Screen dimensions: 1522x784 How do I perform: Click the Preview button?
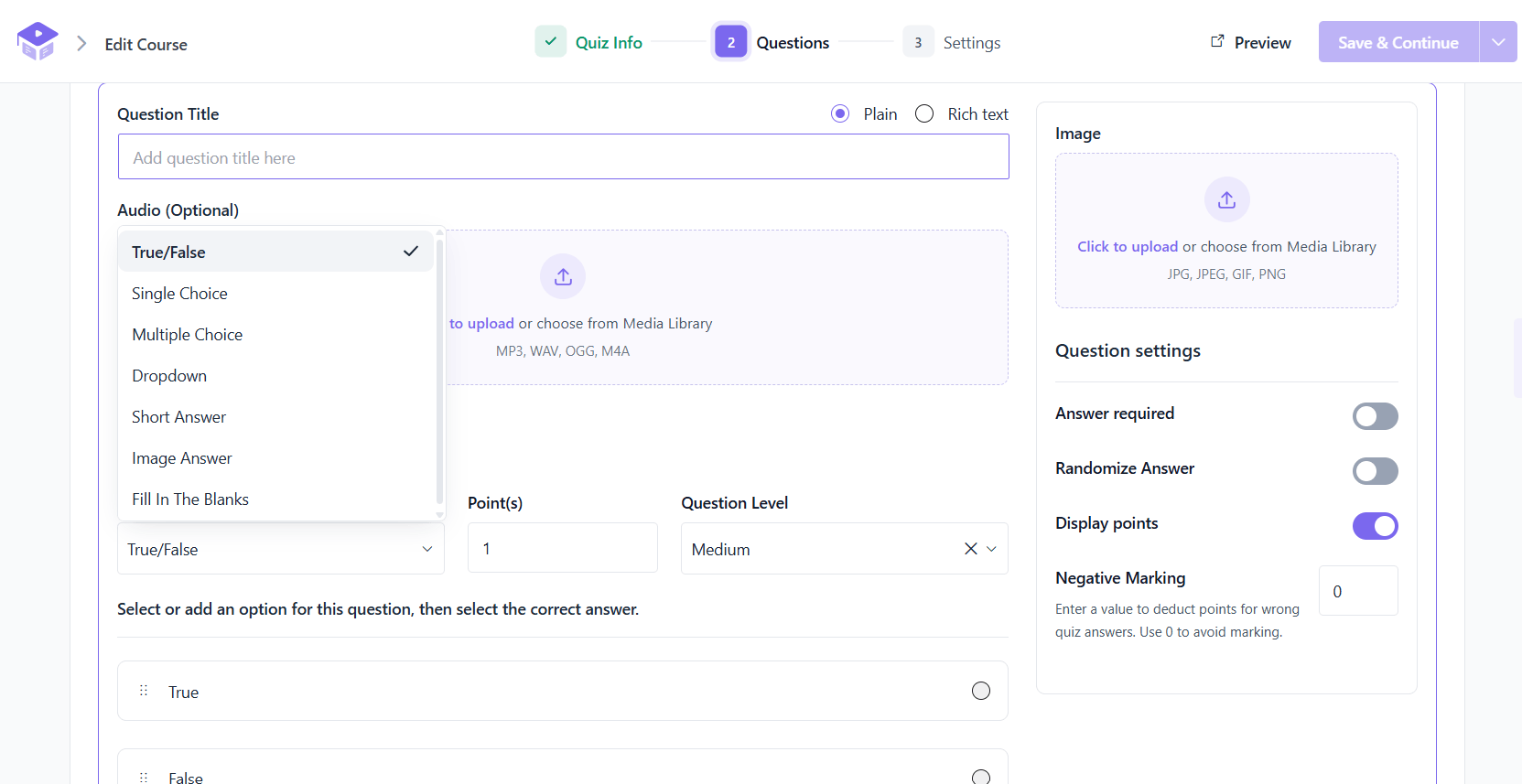(x=1251, y=42)
